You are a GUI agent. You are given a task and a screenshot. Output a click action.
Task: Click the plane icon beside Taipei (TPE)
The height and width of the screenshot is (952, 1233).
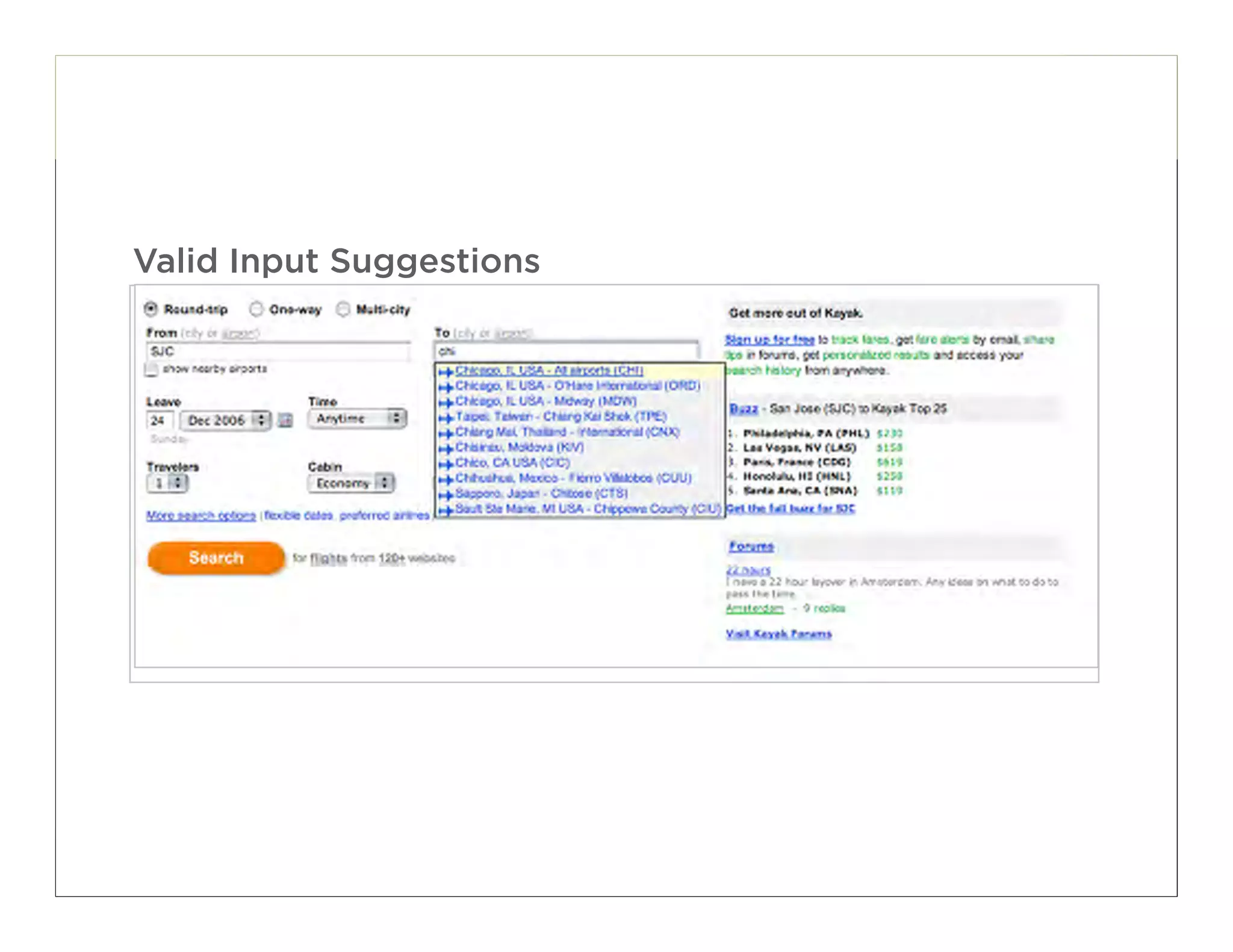tap(446, 418)
